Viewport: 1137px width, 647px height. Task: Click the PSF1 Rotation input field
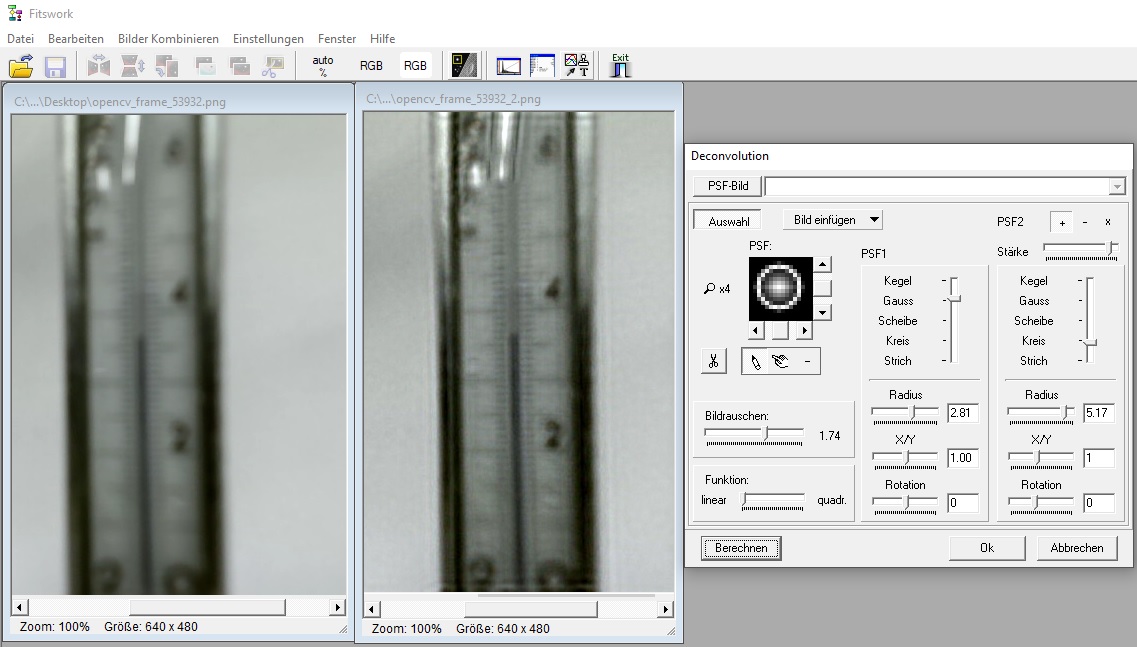click(x=963, y=503)
